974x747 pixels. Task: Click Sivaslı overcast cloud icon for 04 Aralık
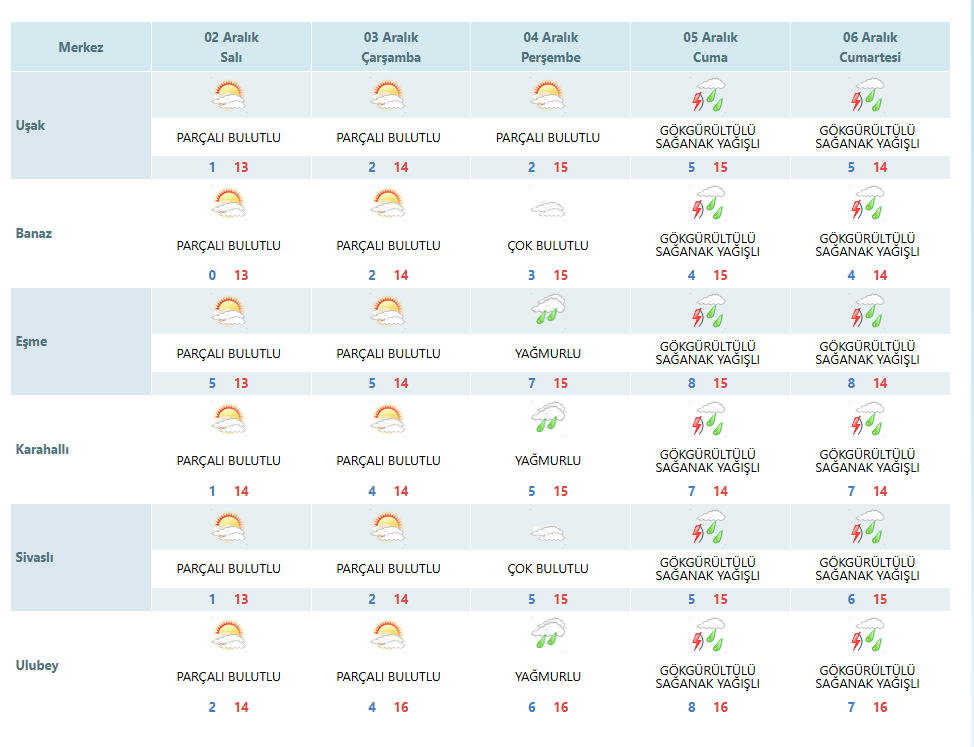(548, 533)
